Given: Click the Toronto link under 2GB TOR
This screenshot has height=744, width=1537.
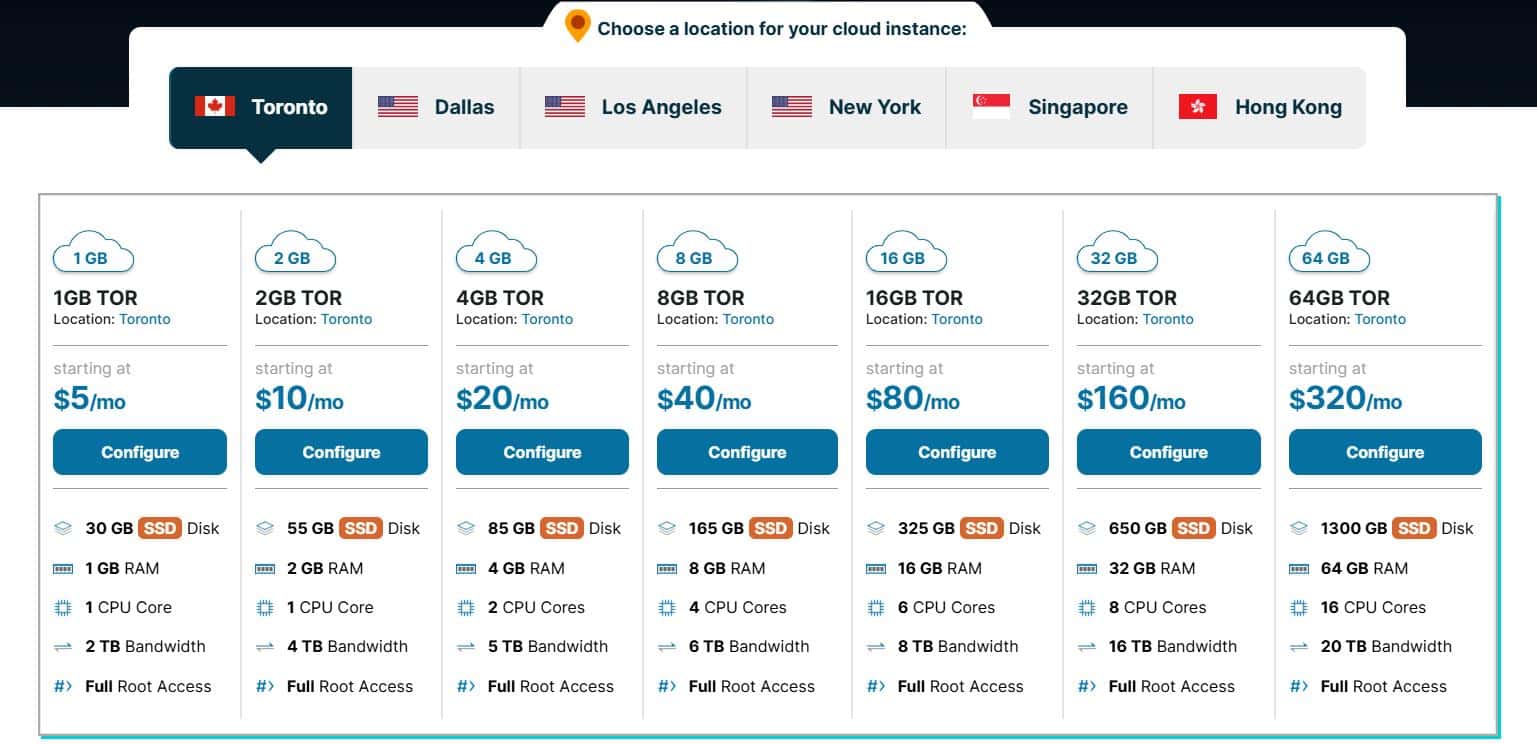Looking at the screenshot, I should 346,319.
